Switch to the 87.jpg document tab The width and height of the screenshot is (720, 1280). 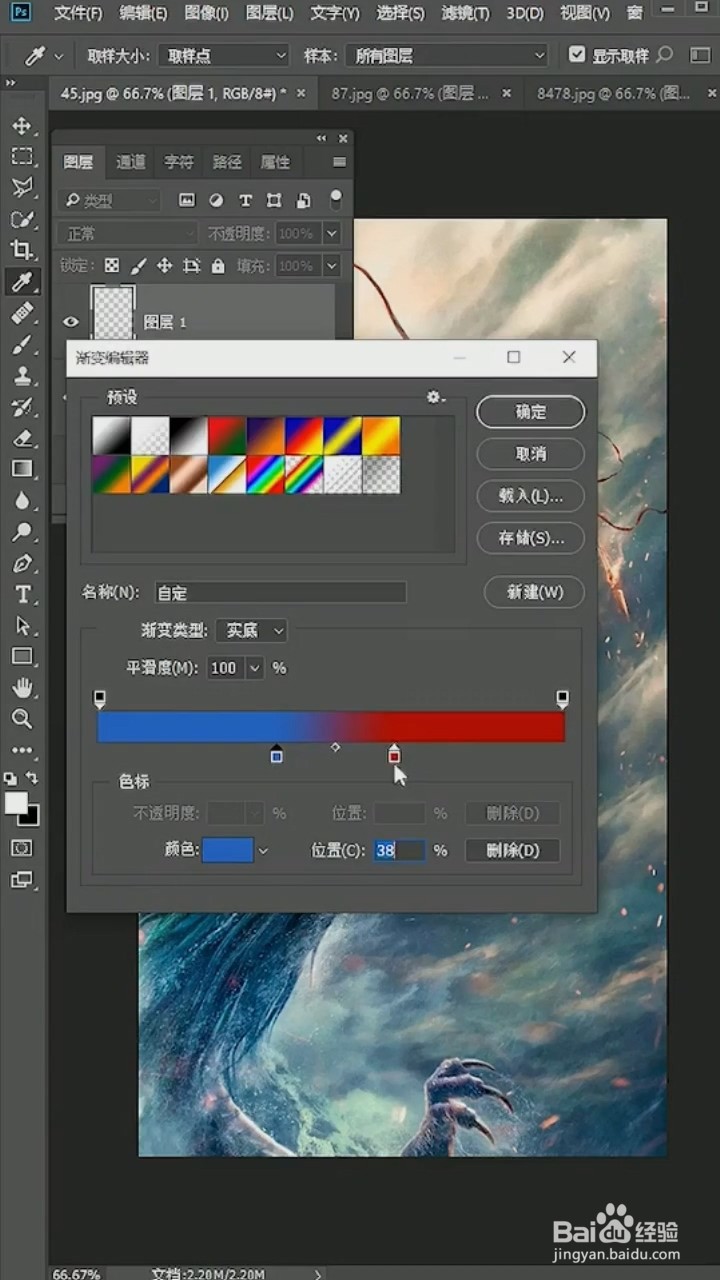click(x=409, y=93)
